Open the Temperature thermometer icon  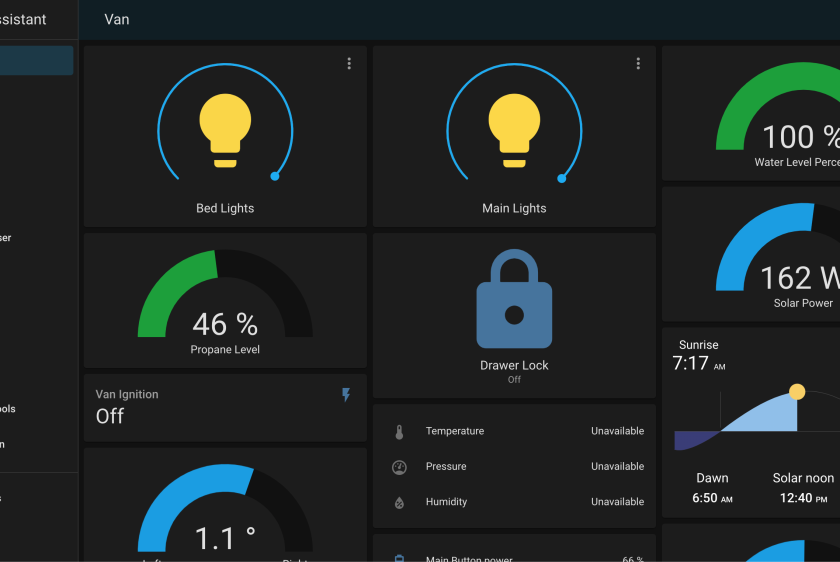coord(399,432)
